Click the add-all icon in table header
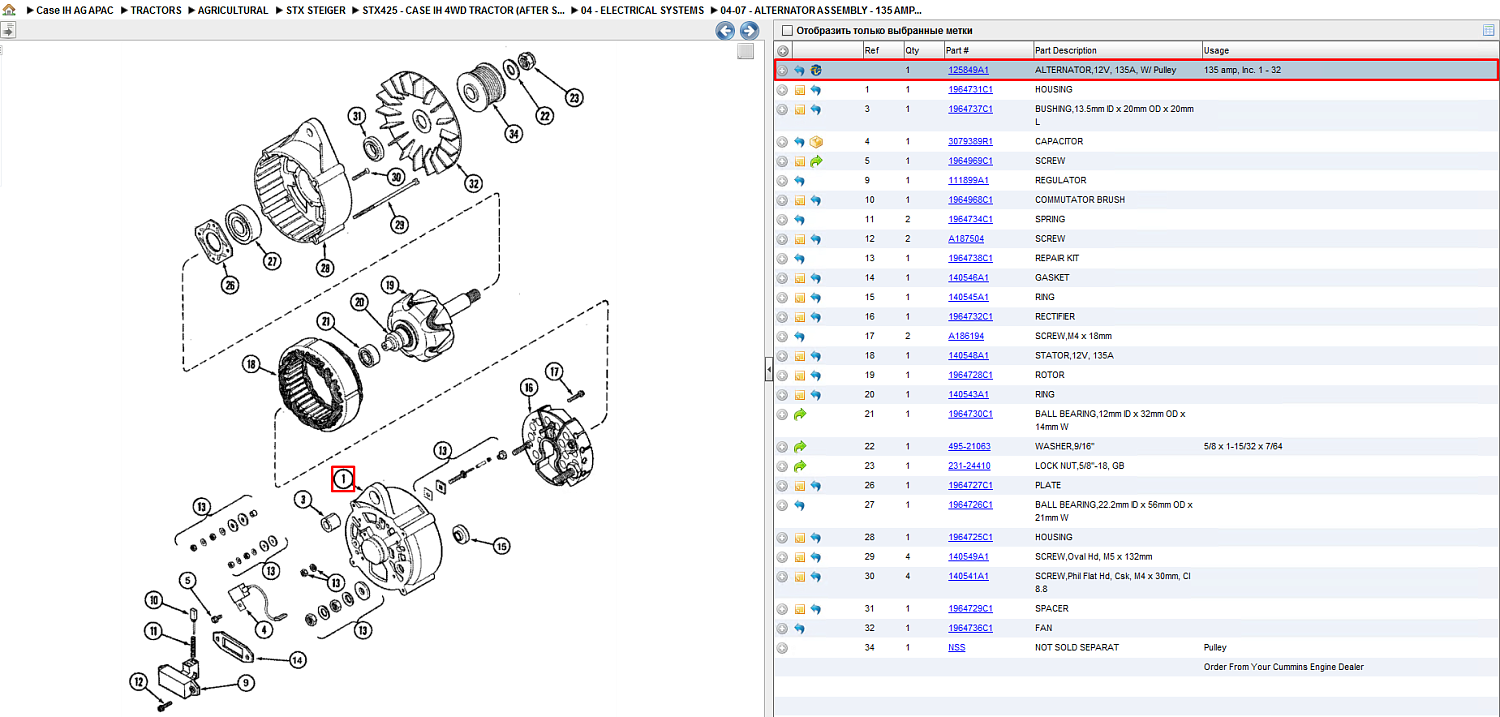Screen dimensions: 1500x717 (782, 50)
